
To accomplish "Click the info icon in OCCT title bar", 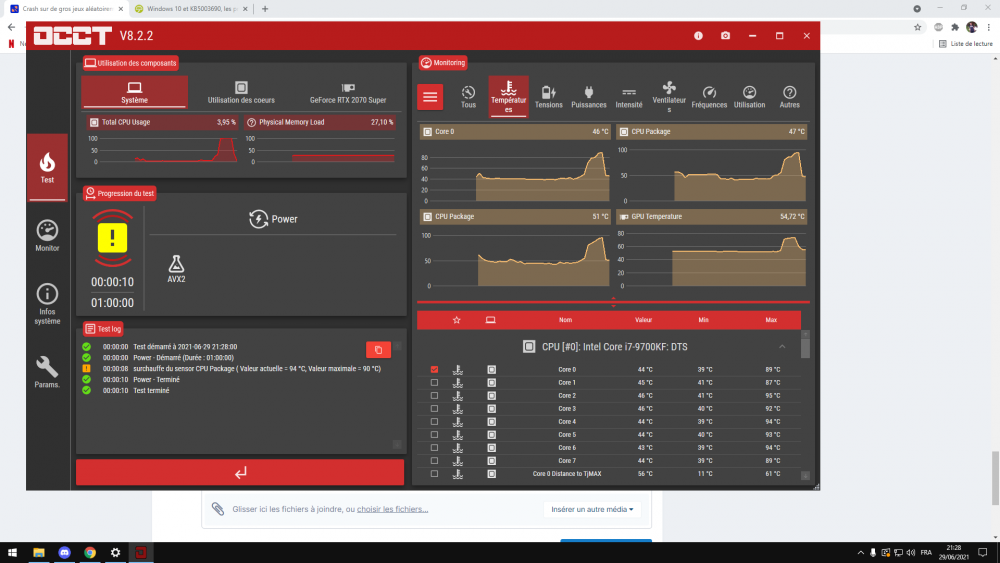I will [x=698, y=36].
